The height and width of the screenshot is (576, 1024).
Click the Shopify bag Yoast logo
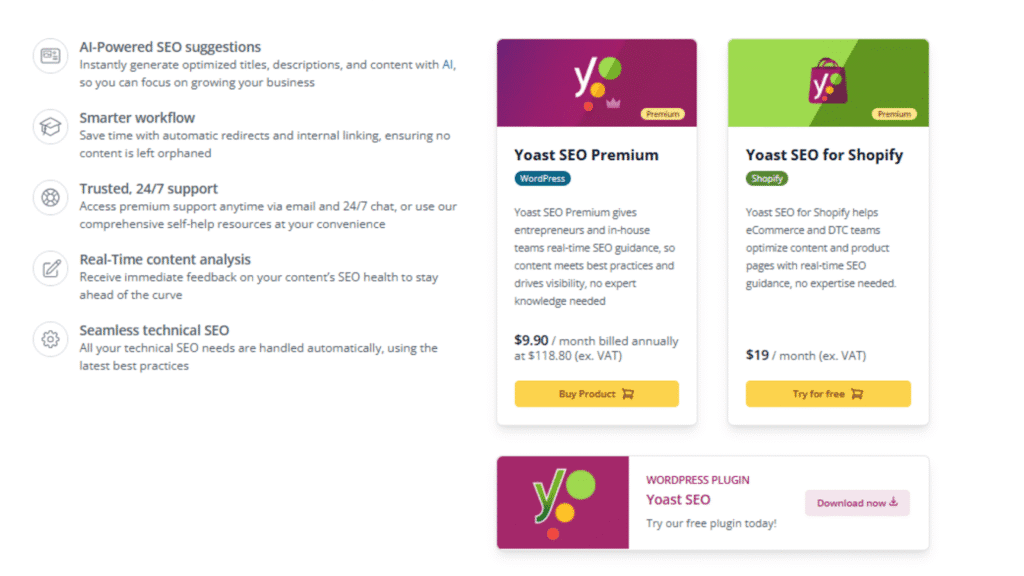(827, 82)
